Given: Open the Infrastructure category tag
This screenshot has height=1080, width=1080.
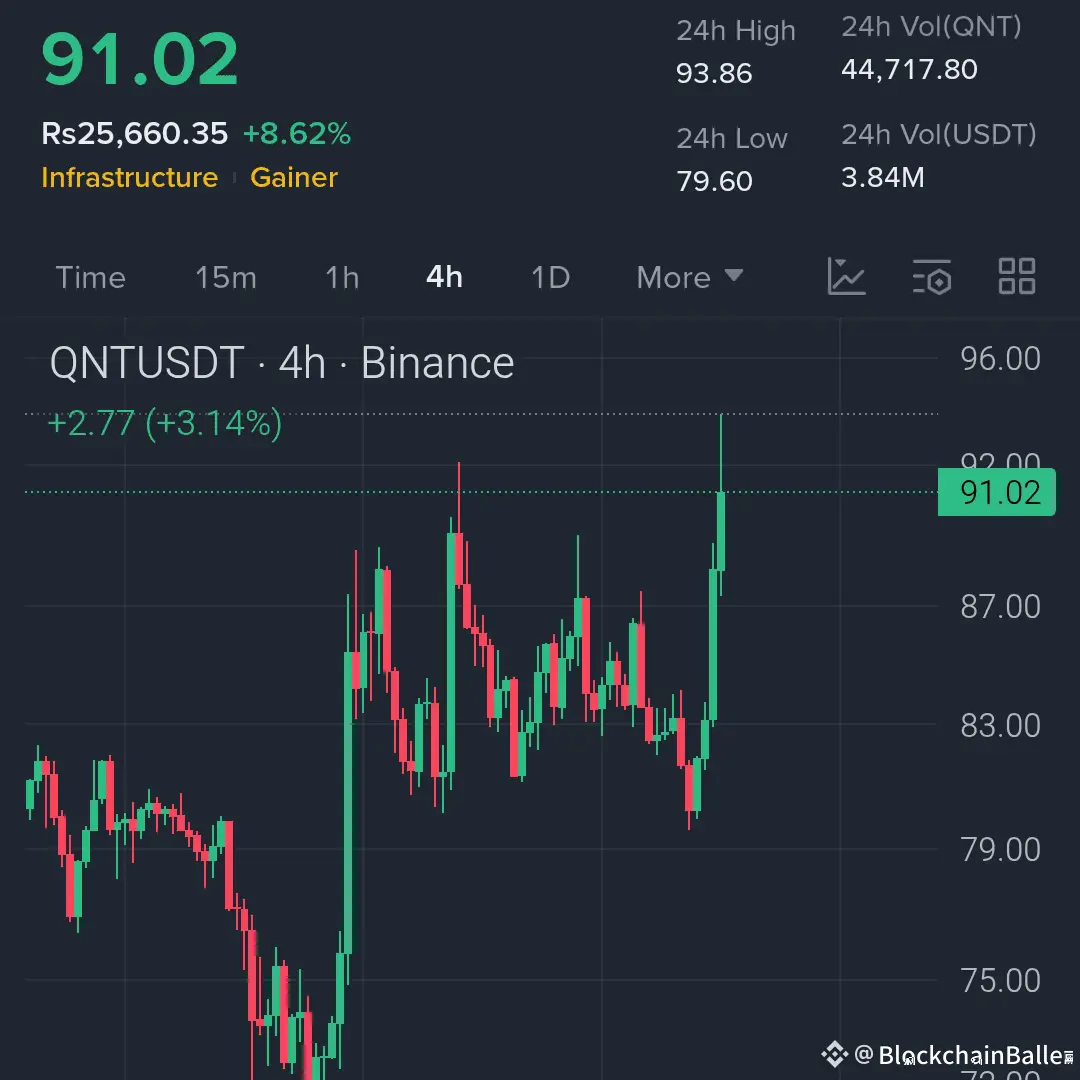Looking at the screenshot, I should 129,178.
